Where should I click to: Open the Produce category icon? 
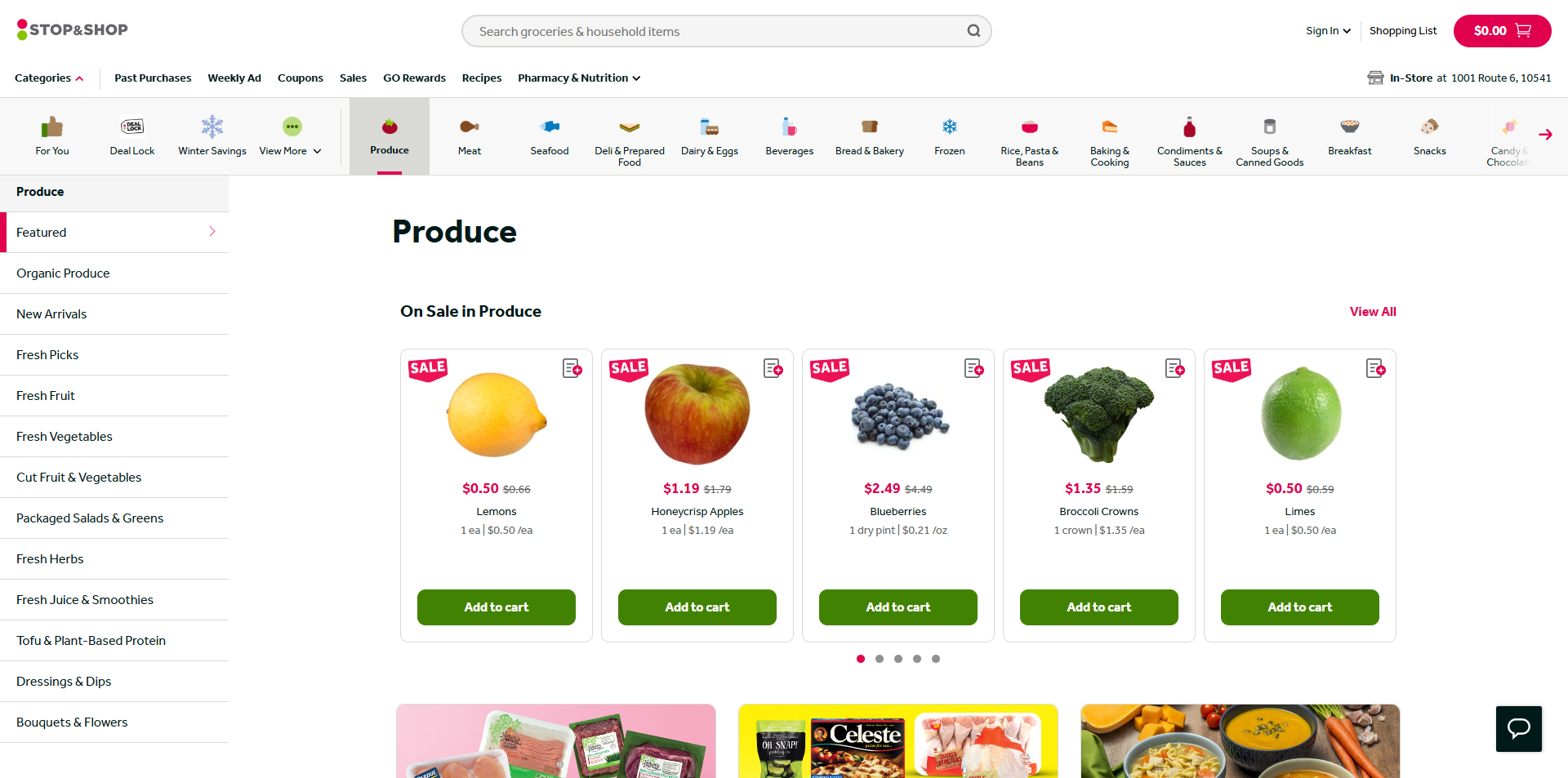pos(390,127)
